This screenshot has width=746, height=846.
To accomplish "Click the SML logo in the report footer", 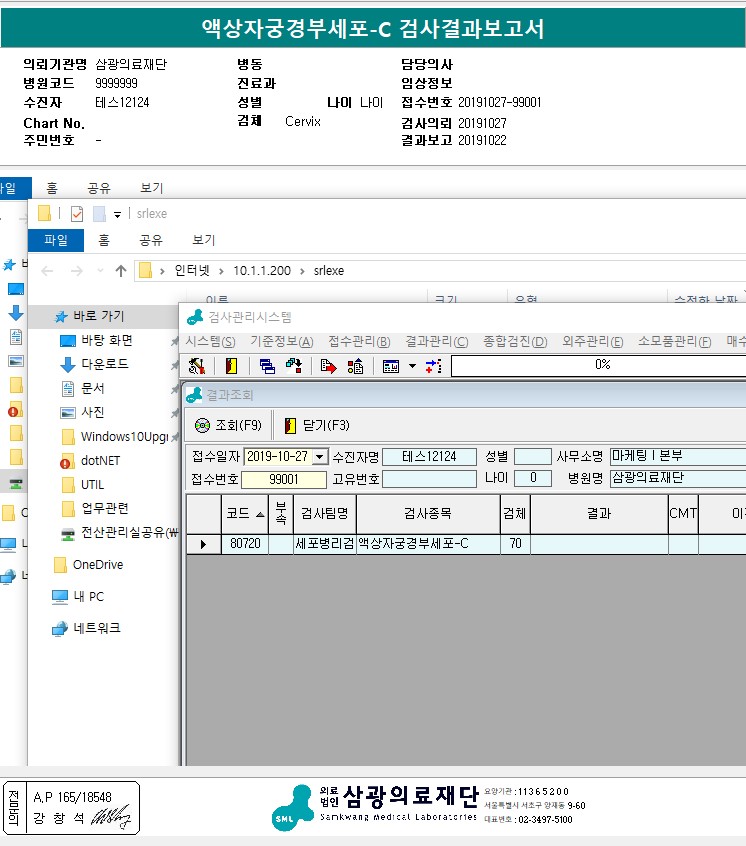I will click(x=292, y=808).
